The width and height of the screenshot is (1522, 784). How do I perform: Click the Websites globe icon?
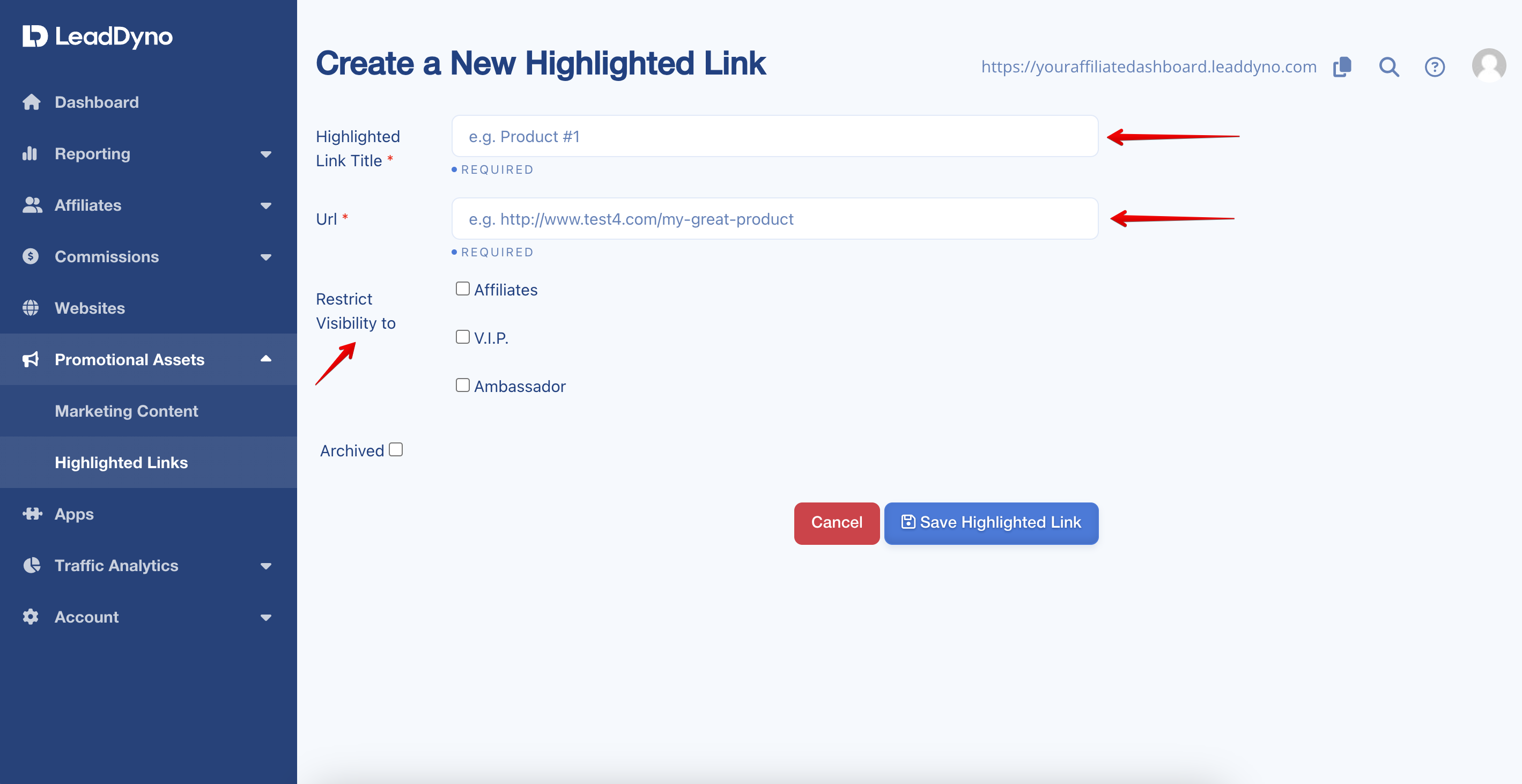pyautogui.click(x=30, y=308)
